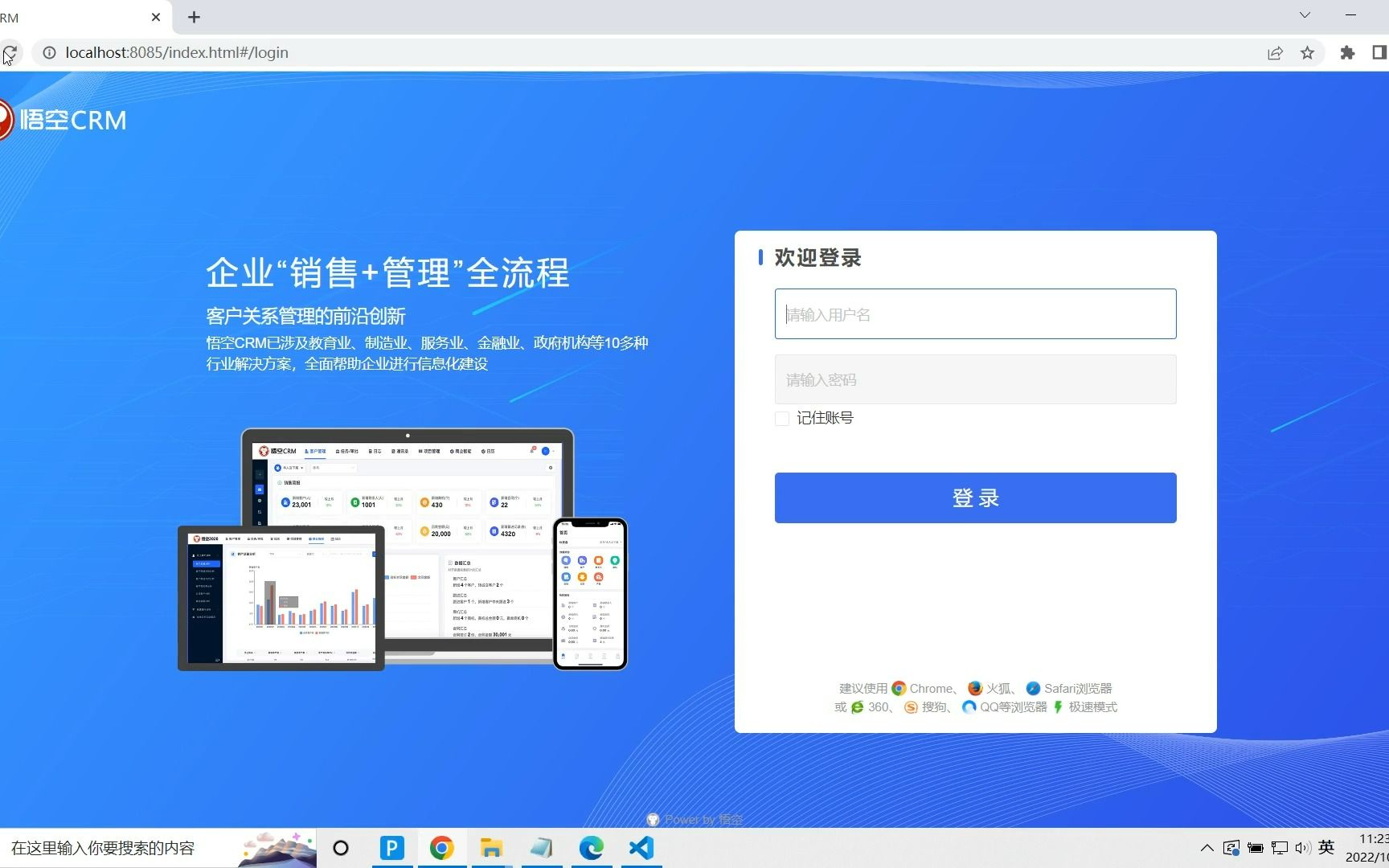Open Visual Studio Code from the taskbar
The image size is (1389, 868).
[x=641, y=848]
